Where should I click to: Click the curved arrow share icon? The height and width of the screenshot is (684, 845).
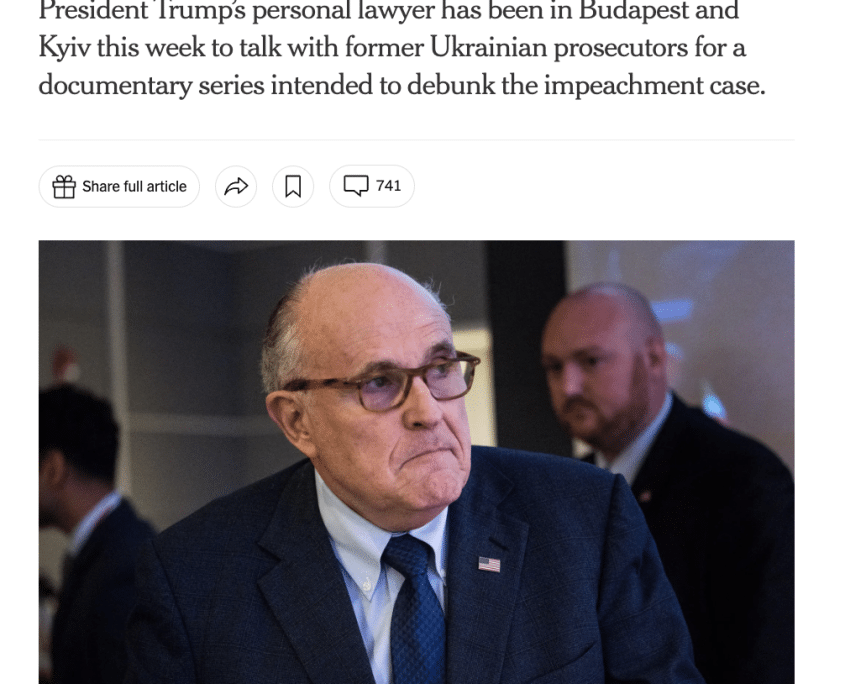point(236,186)
